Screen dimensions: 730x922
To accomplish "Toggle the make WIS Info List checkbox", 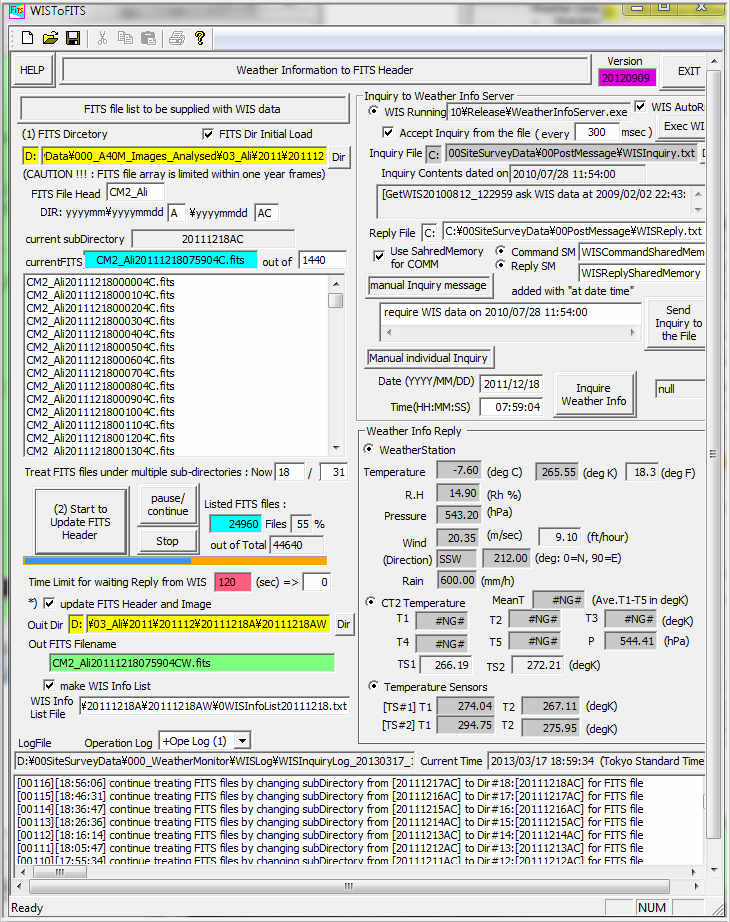I will pyautogui.click(x=50, y=685).
